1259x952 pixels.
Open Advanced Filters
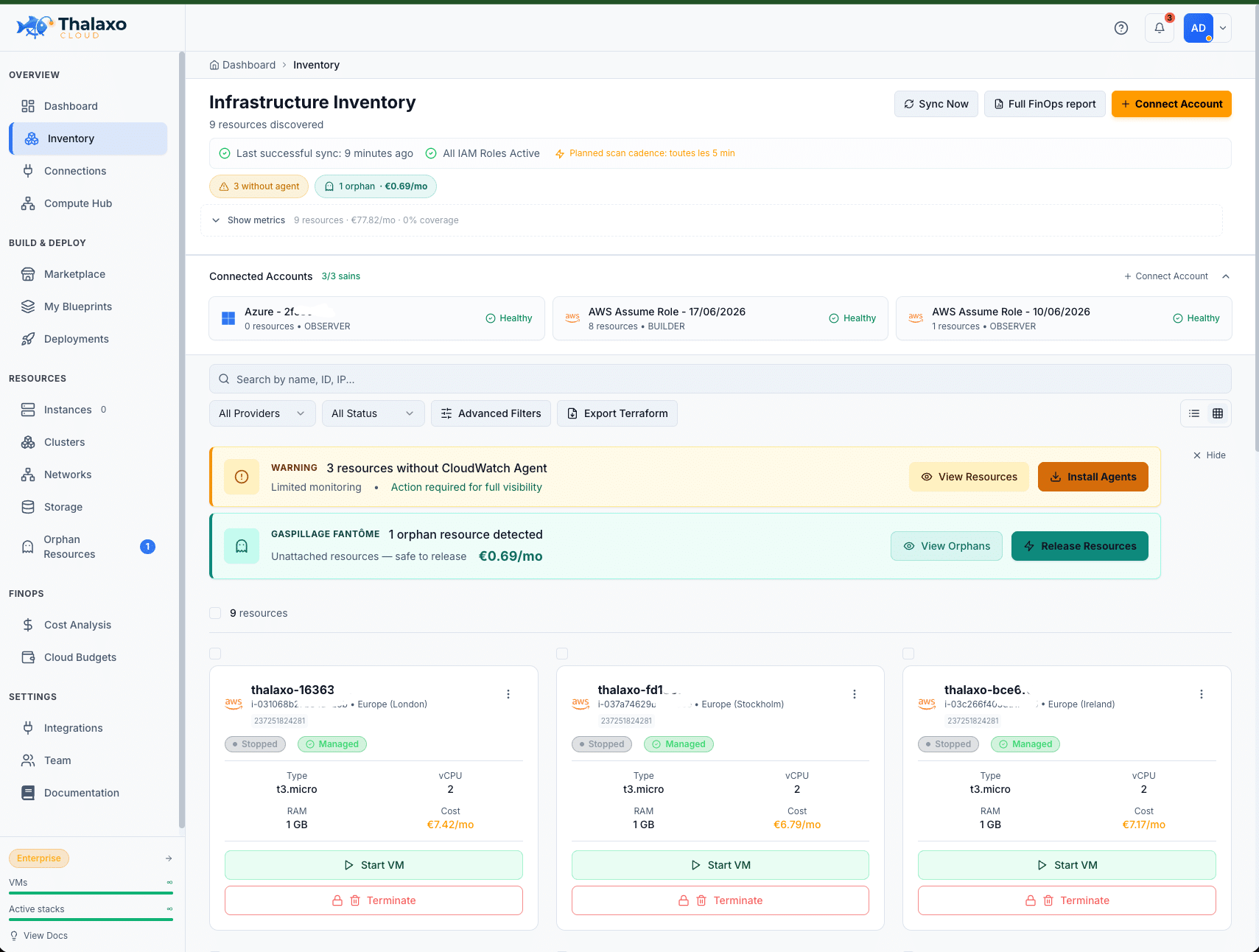pyautogui.click(x=491, y=413)
